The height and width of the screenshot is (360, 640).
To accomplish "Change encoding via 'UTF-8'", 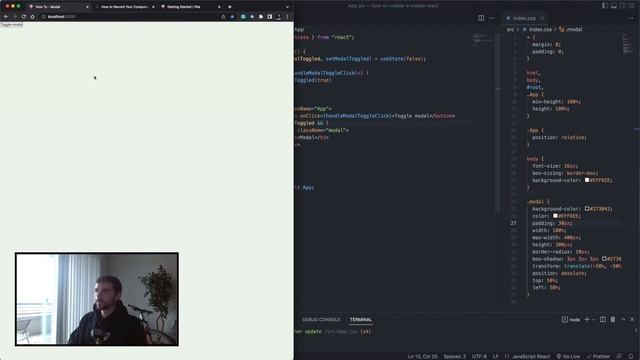I will point(479,356).
